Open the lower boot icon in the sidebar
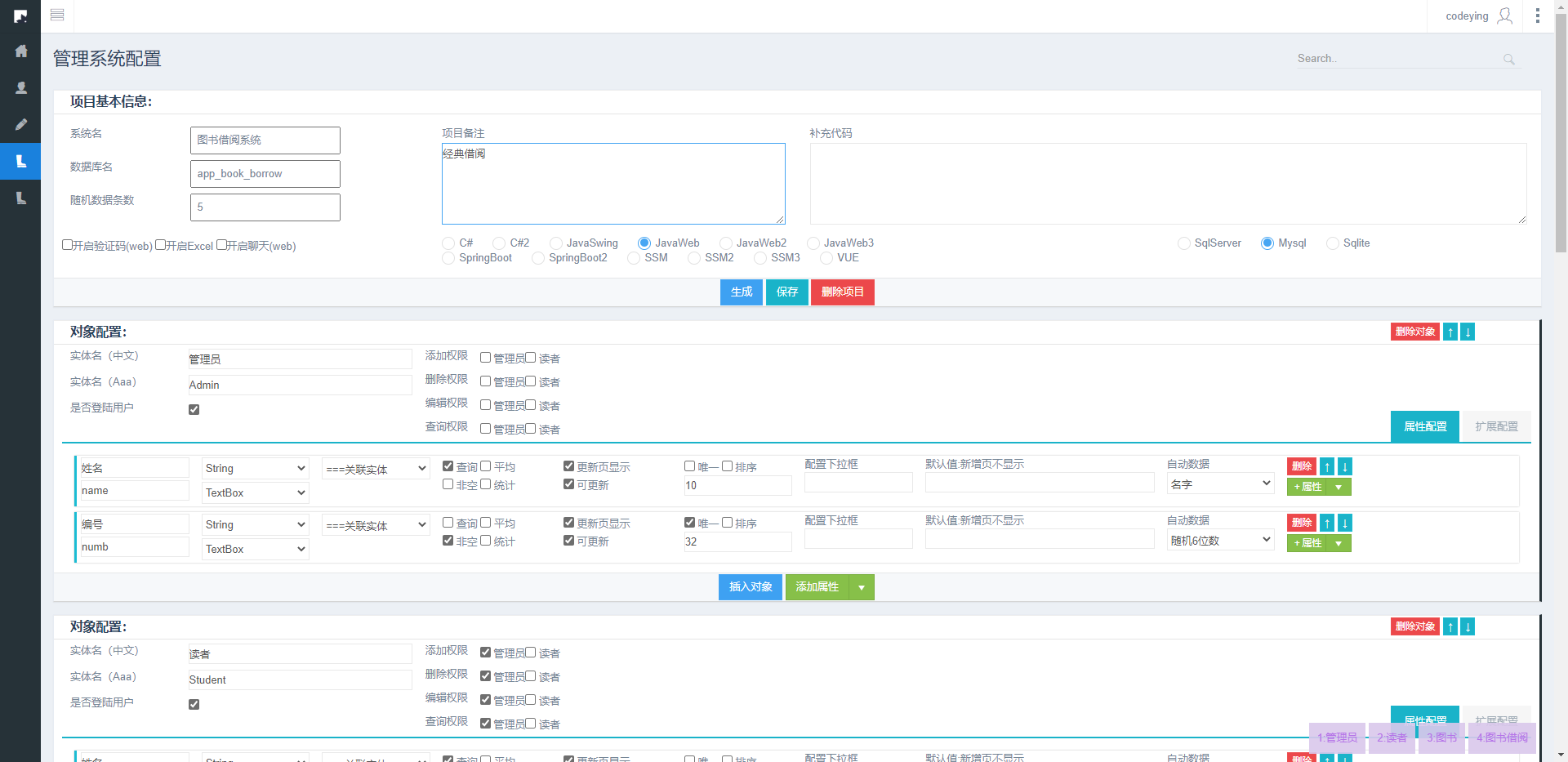 21,198
